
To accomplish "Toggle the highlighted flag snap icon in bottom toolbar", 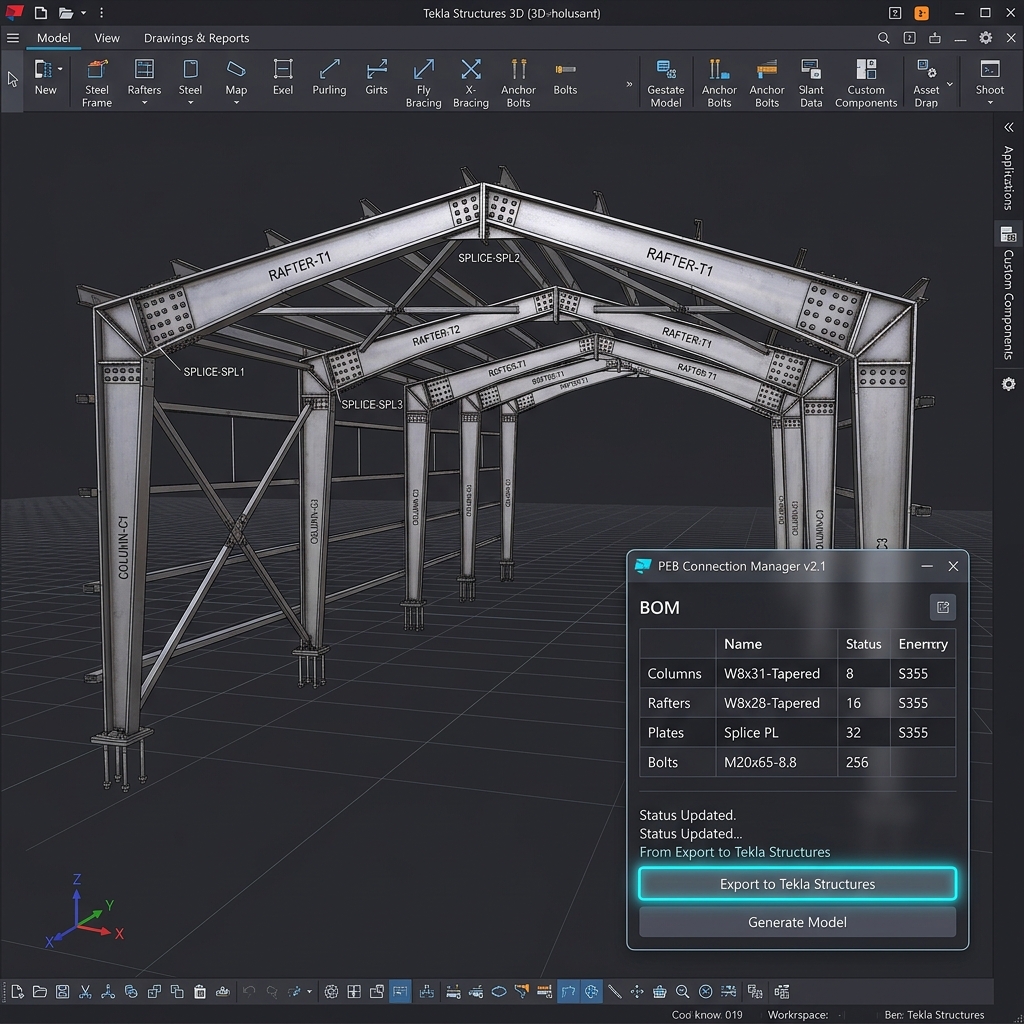I will pos(568,991).
